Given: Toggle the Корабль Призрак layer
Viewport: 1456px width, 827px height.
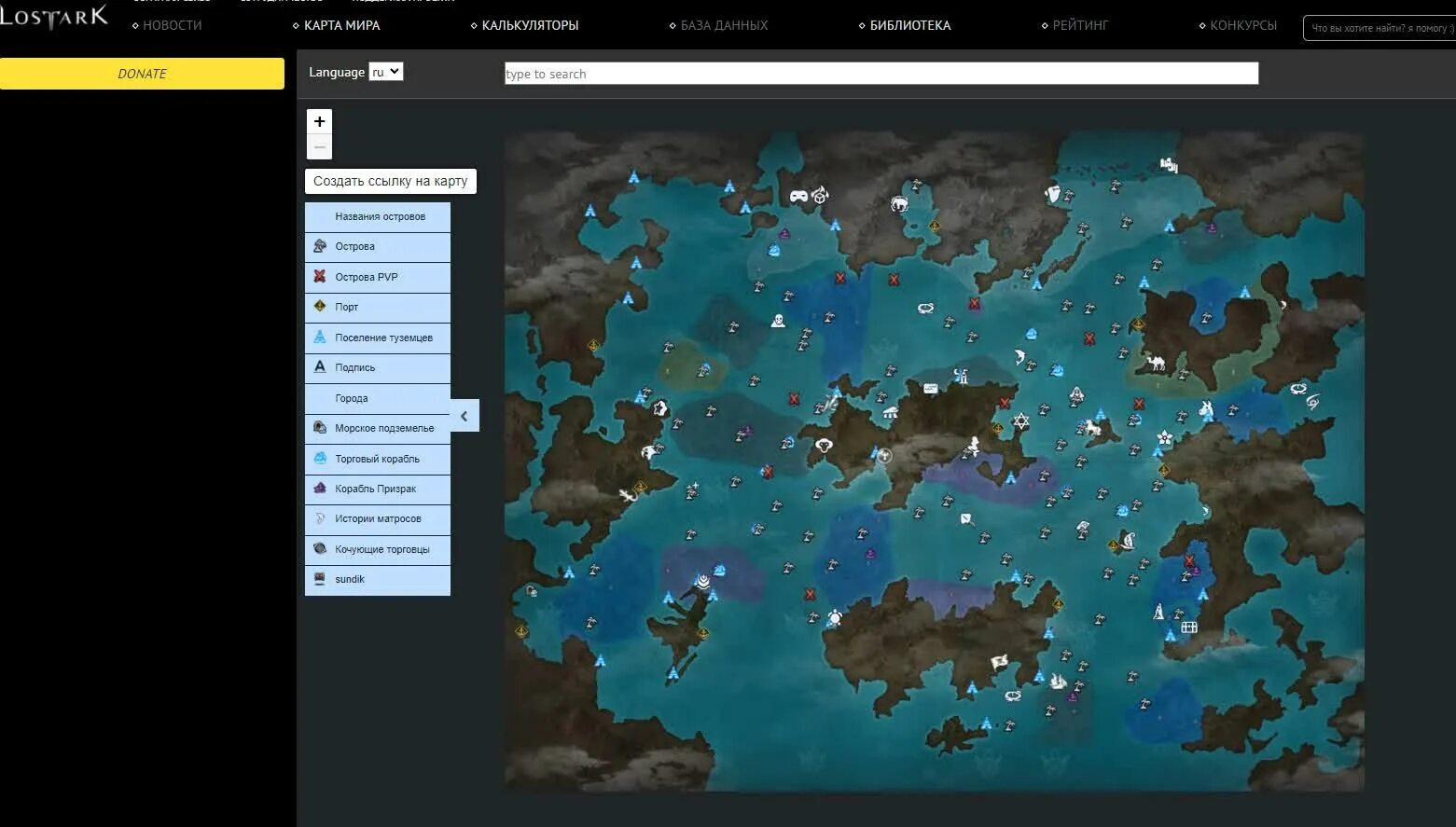Looking at the screenshot, I should click(378, 489).
